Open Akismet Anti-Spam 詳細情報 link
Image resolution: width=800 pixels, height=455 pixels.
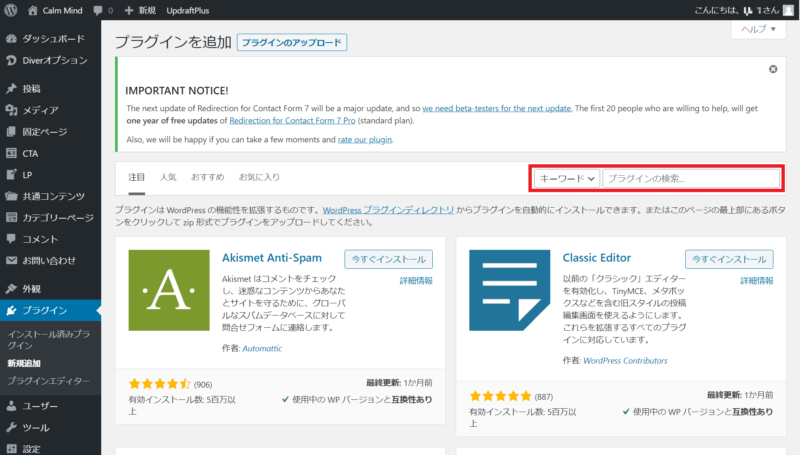click(416, 281)
